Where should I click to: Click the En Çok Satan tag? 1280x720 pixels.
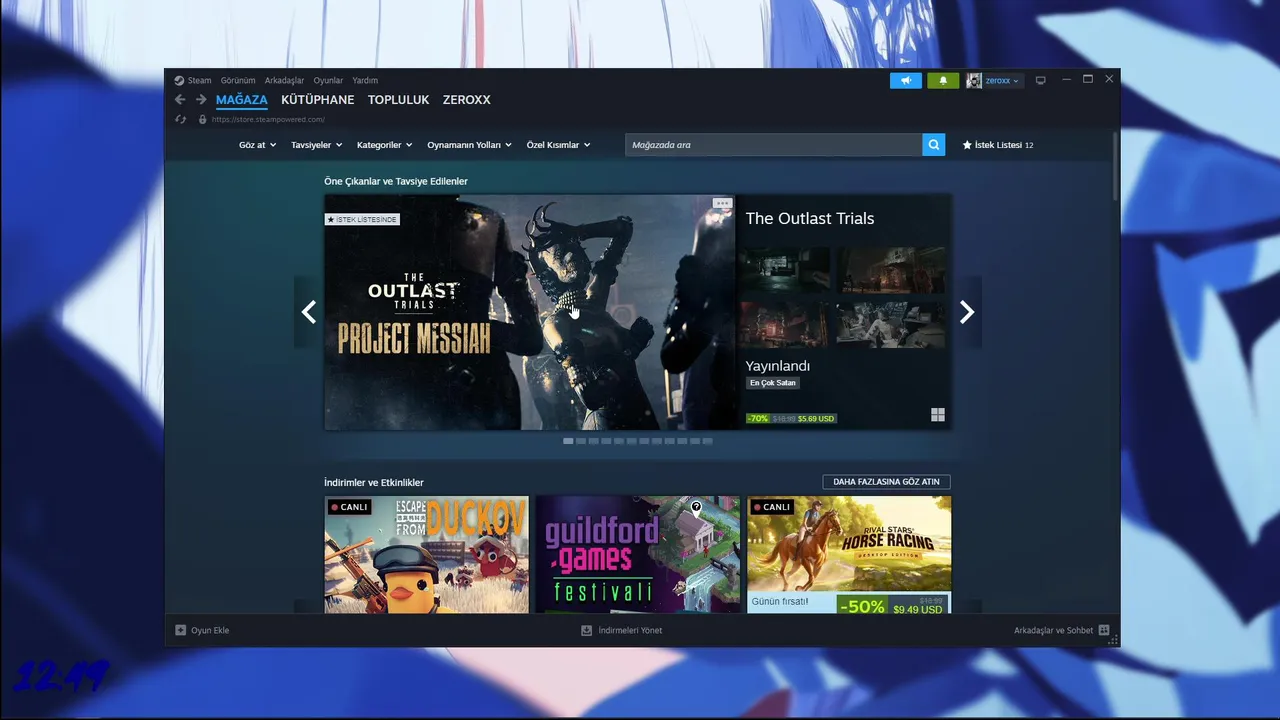click(773, 383)
